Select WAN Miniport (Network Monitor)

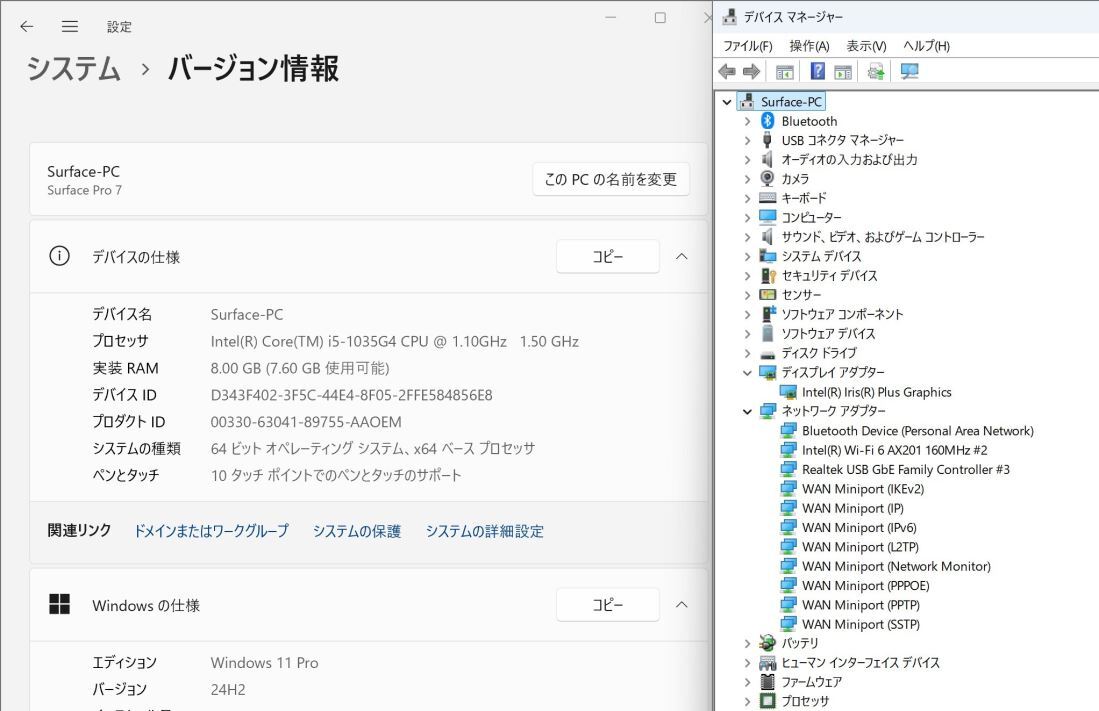pos(896,566)
